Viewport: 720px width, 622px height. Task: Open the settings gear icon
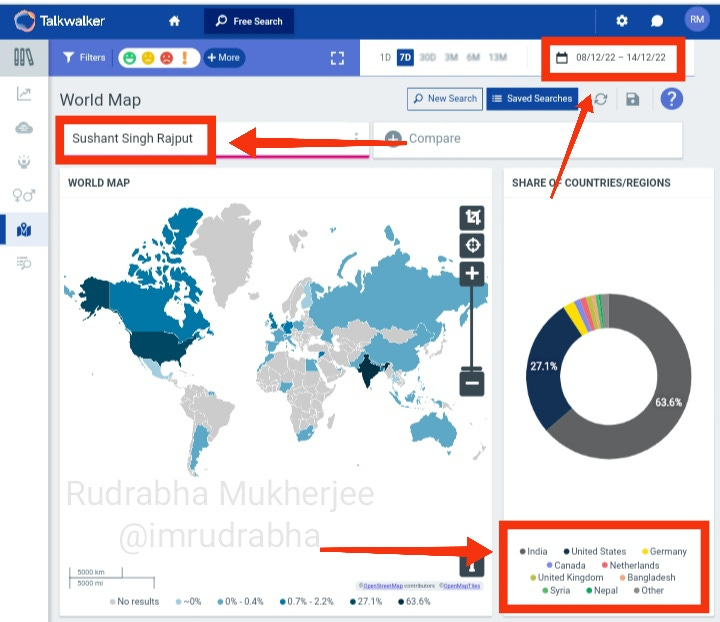(x=622, y=21)
